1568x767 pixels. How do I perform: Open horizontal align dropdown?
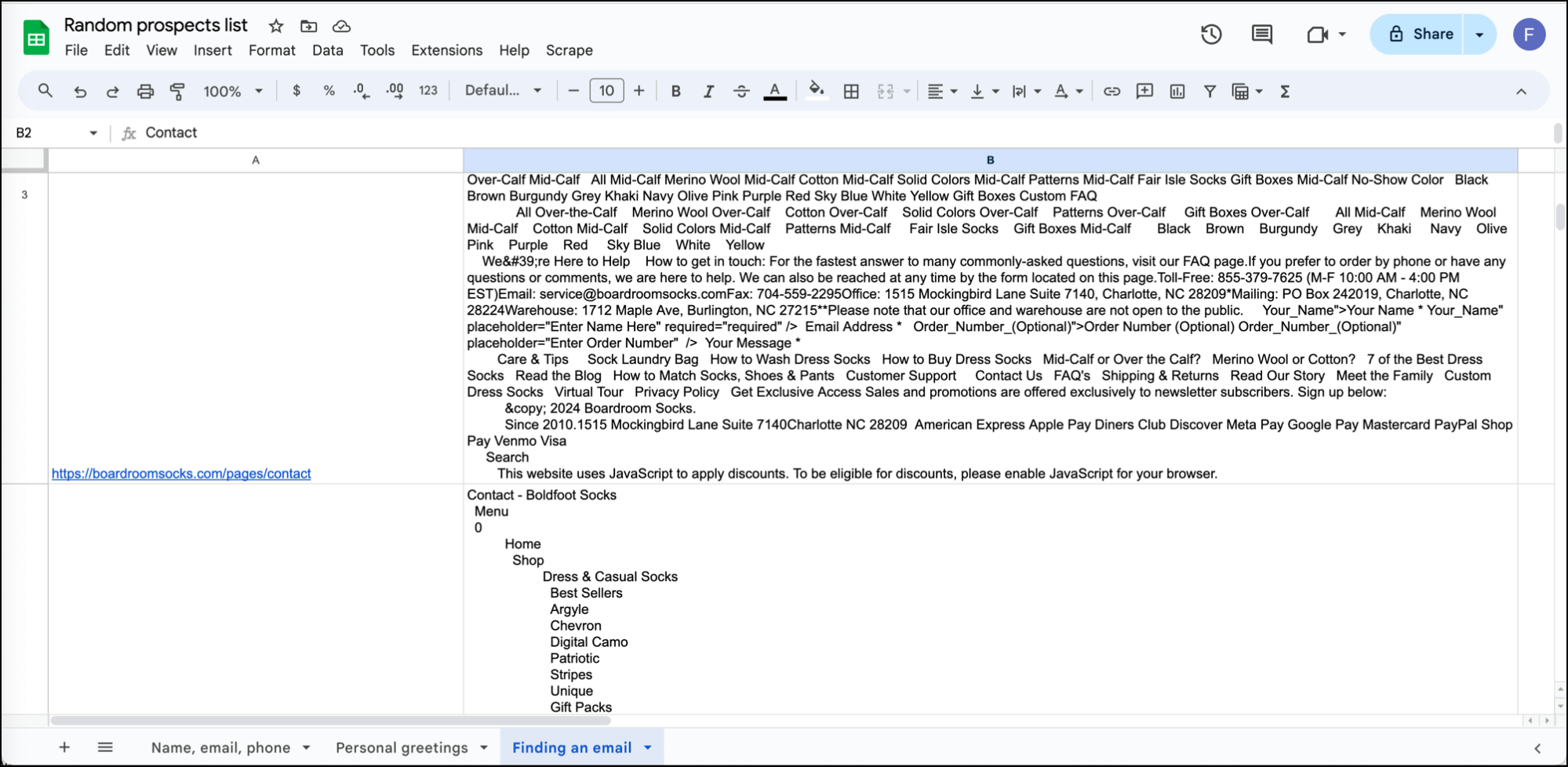(x=942, y=91)
